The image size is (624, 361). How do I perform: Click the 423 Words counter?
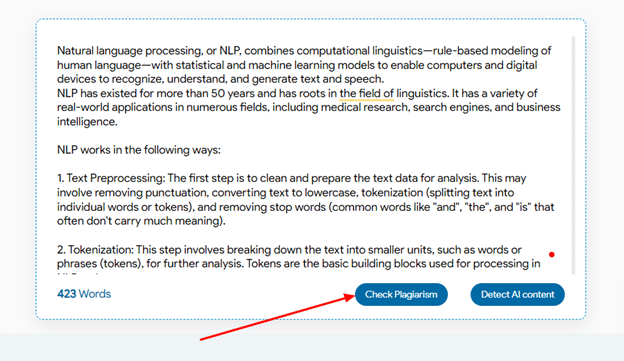click(84, 294)
